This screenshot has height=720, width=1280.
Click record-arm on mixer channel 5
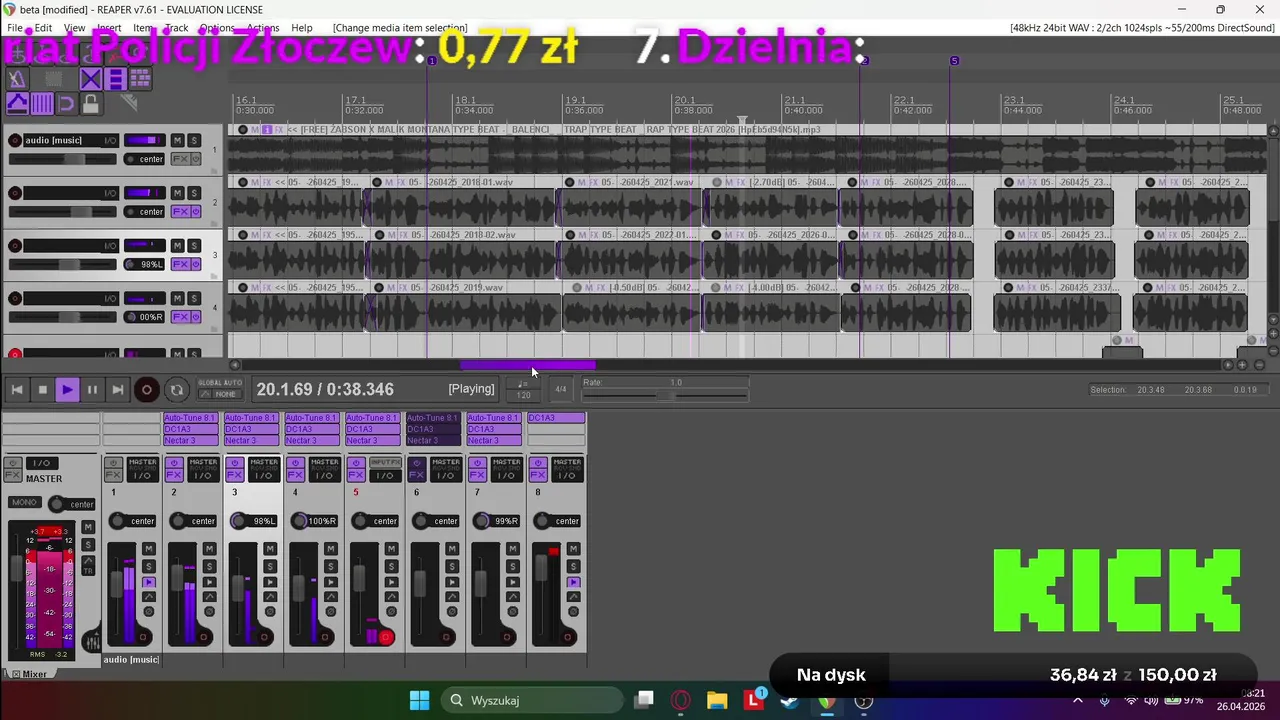[x=385, y=637]
